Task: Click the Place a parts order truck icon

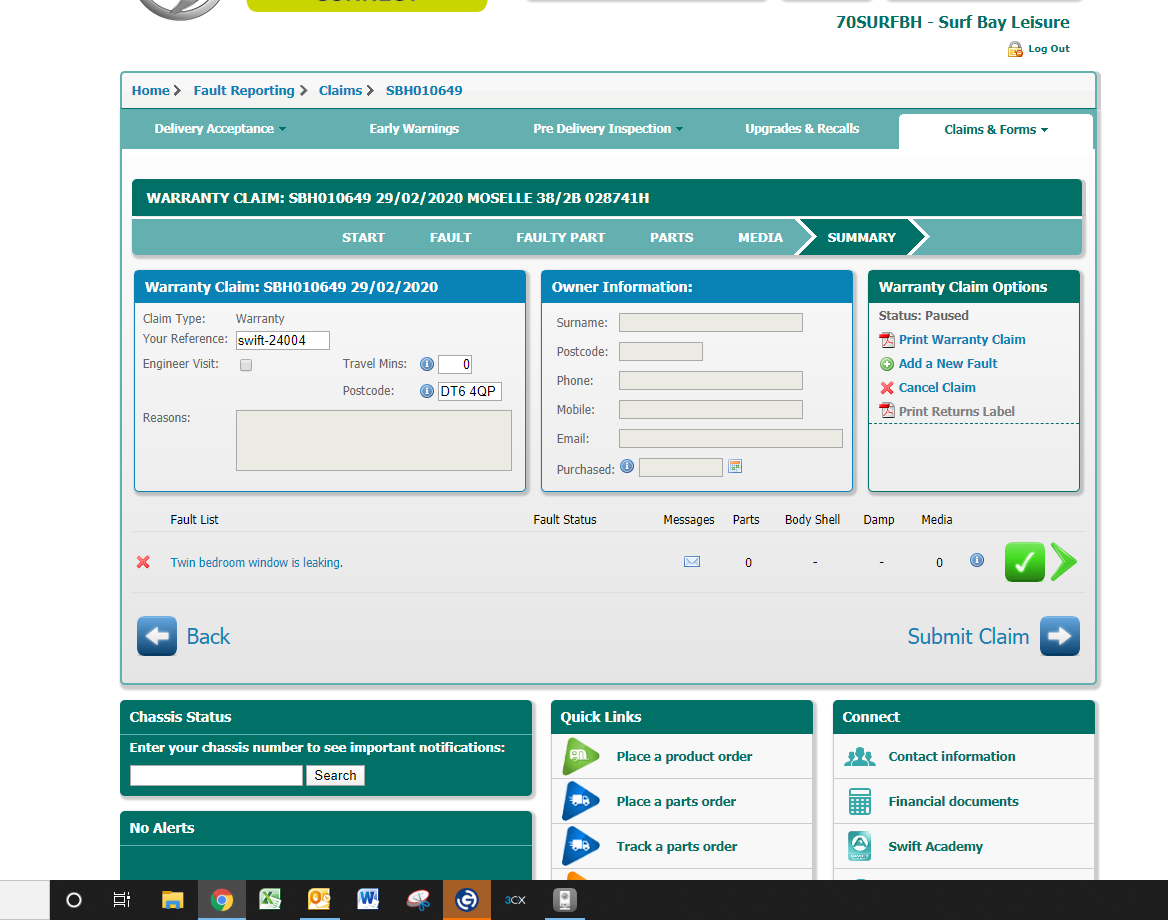Action: click(x=581, y=802)
